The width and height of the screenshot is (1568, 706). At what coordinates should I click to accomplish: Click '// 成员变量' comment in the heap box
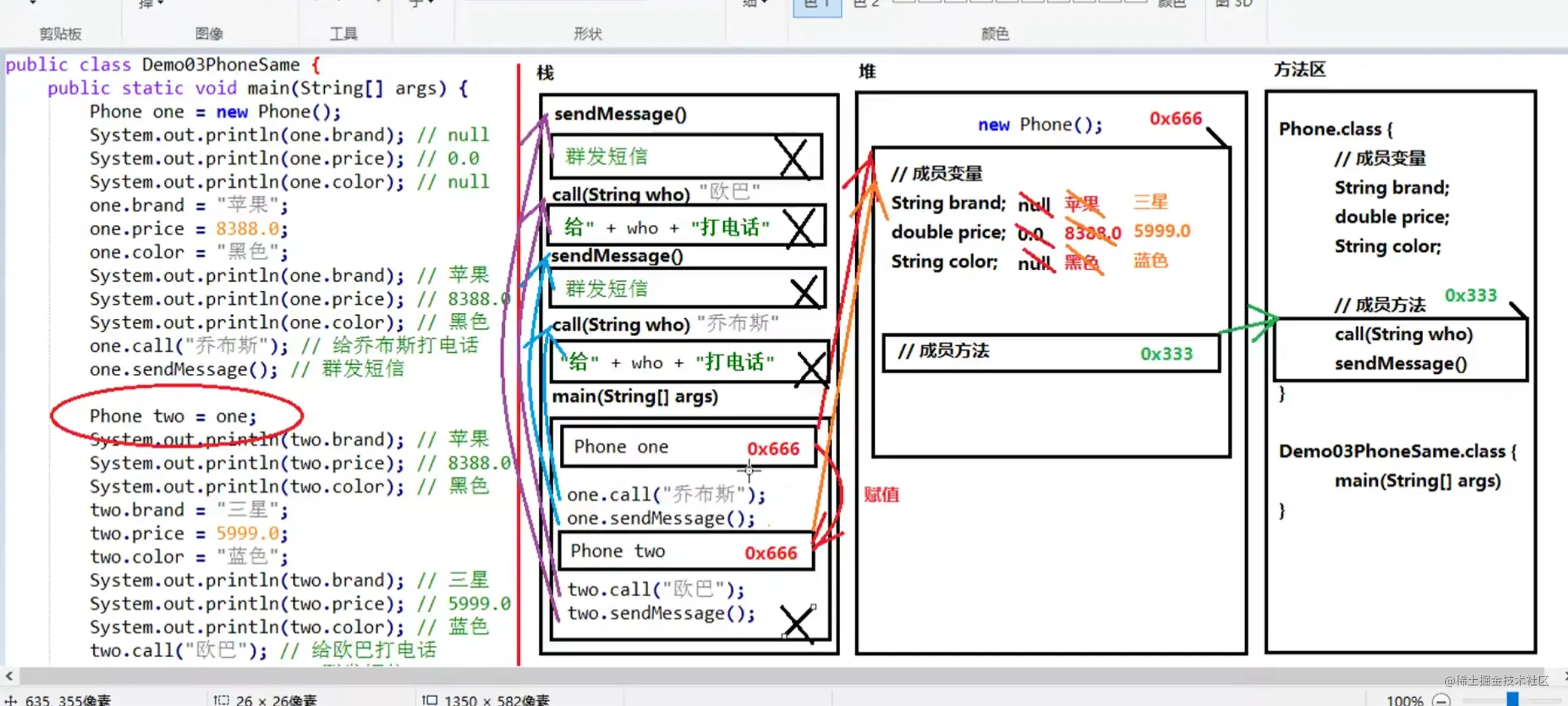937,174
